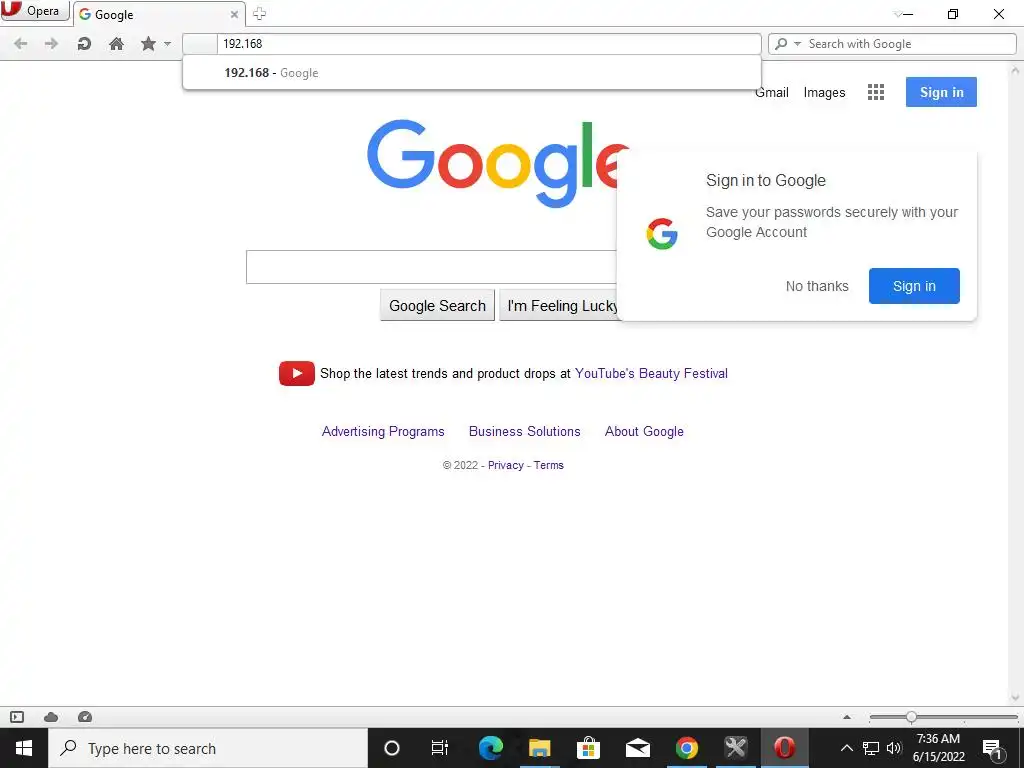Go forward with the forward arrow
The width and height of the screenshot is (1024, 768).
click(51, 44)
